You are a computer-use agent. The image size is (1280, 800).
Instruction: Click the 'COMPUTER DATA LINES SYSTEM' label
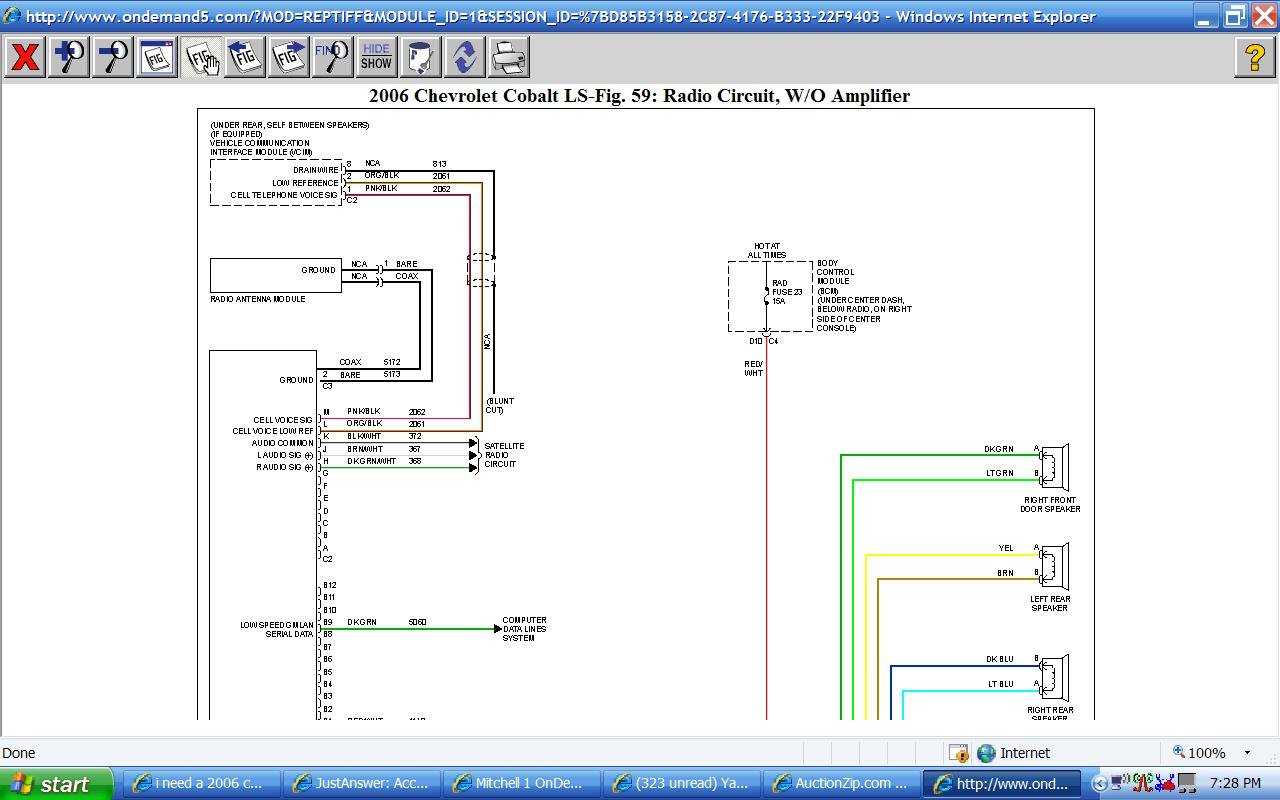[x=524, y=629]
